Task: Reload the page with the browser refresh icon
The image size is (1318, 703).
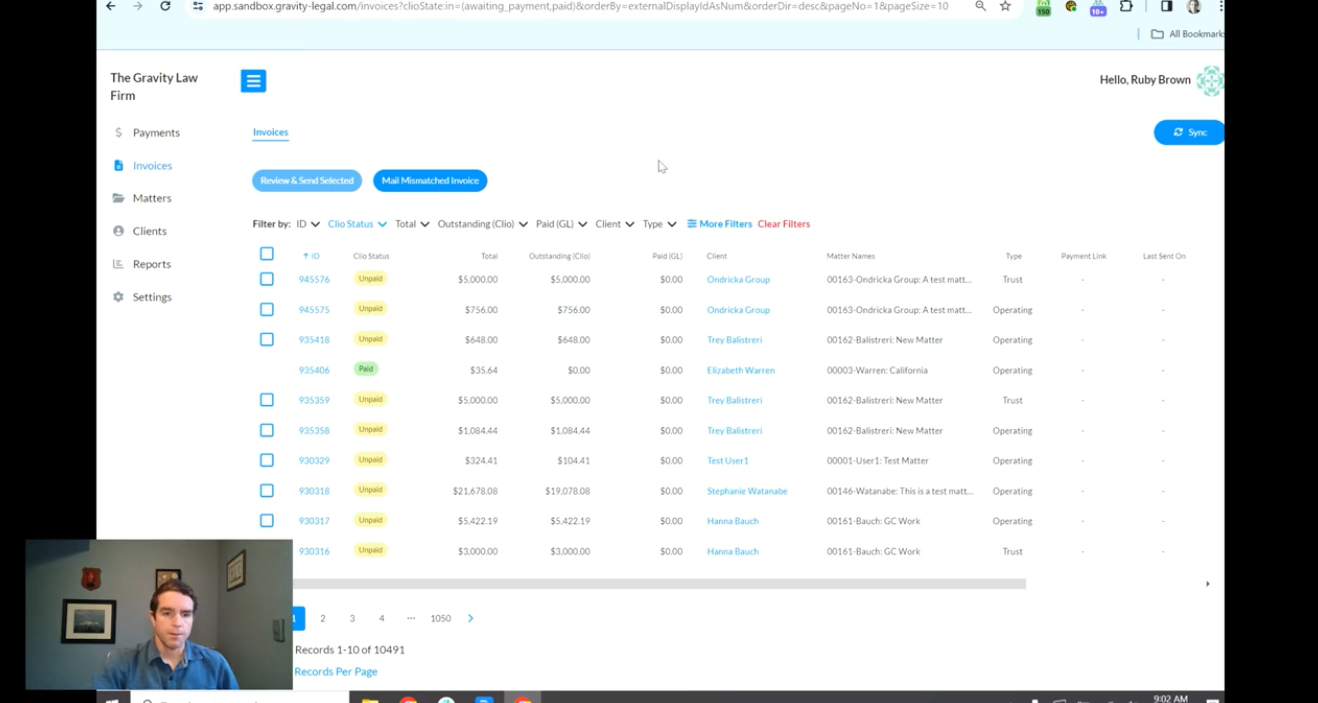Action: (165, 6)
